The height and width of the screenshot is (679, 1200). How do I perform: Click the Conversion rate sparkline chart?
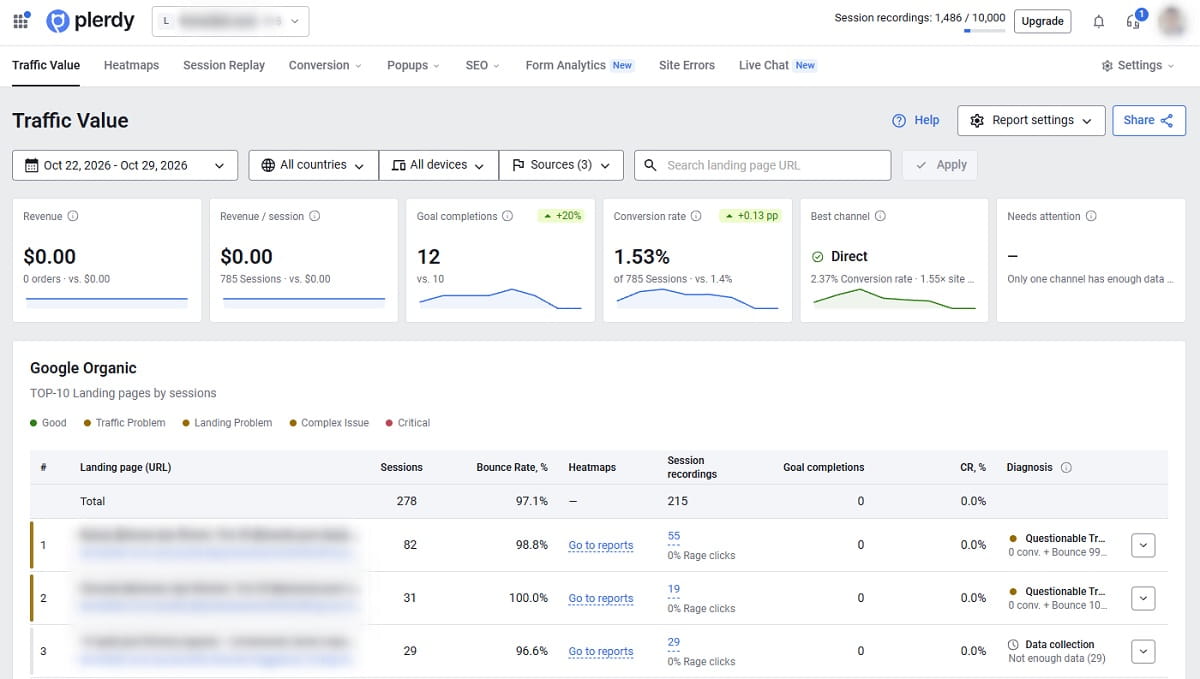click(696, 299)
